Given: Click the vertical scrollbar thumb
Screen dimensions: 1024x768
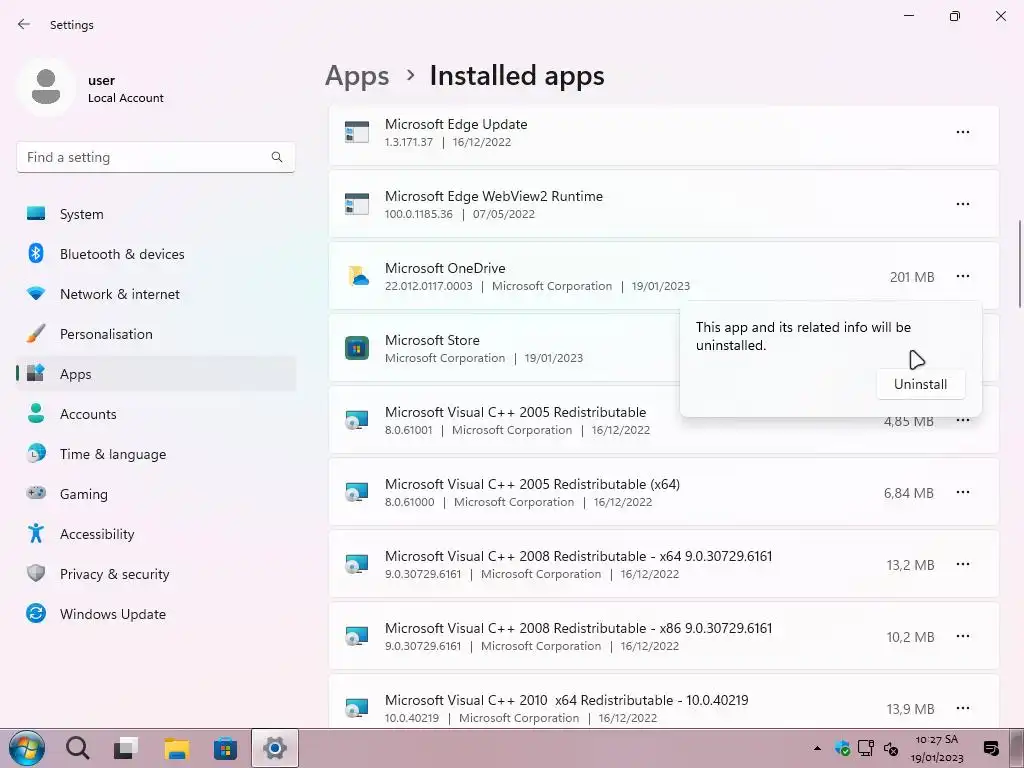Looking at the screenshot, I should tap(1019, 263).
